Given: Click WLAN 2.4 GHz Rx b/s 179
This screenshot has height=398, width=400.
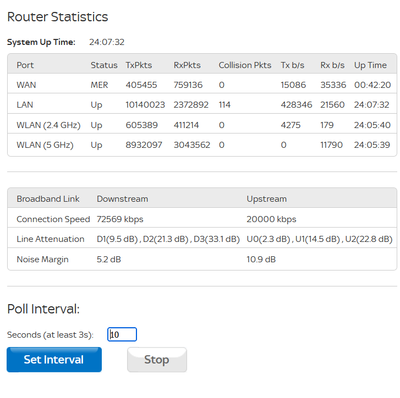Looking at the screenshot, I should [327, 125].
